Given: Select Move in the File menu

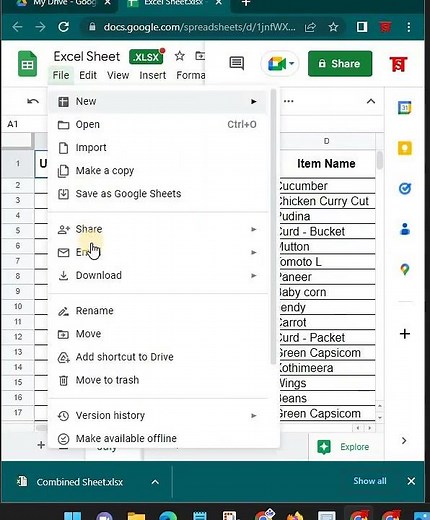Looking at the screenshot, I should 158,334.
